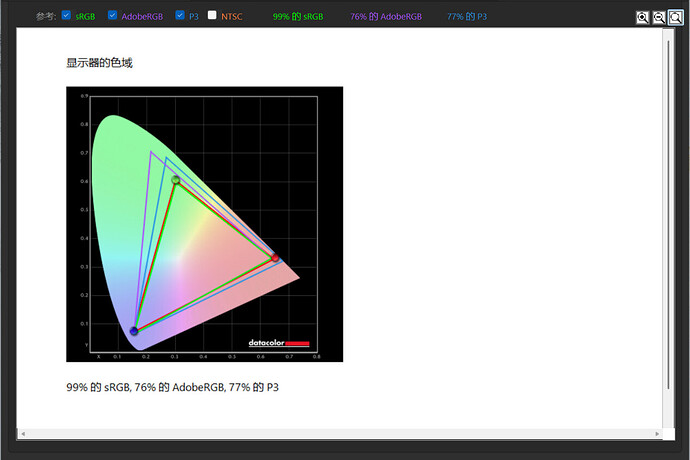
Task: Click the 77% 的 P3 result label
Action: click(x=467, y=17)
